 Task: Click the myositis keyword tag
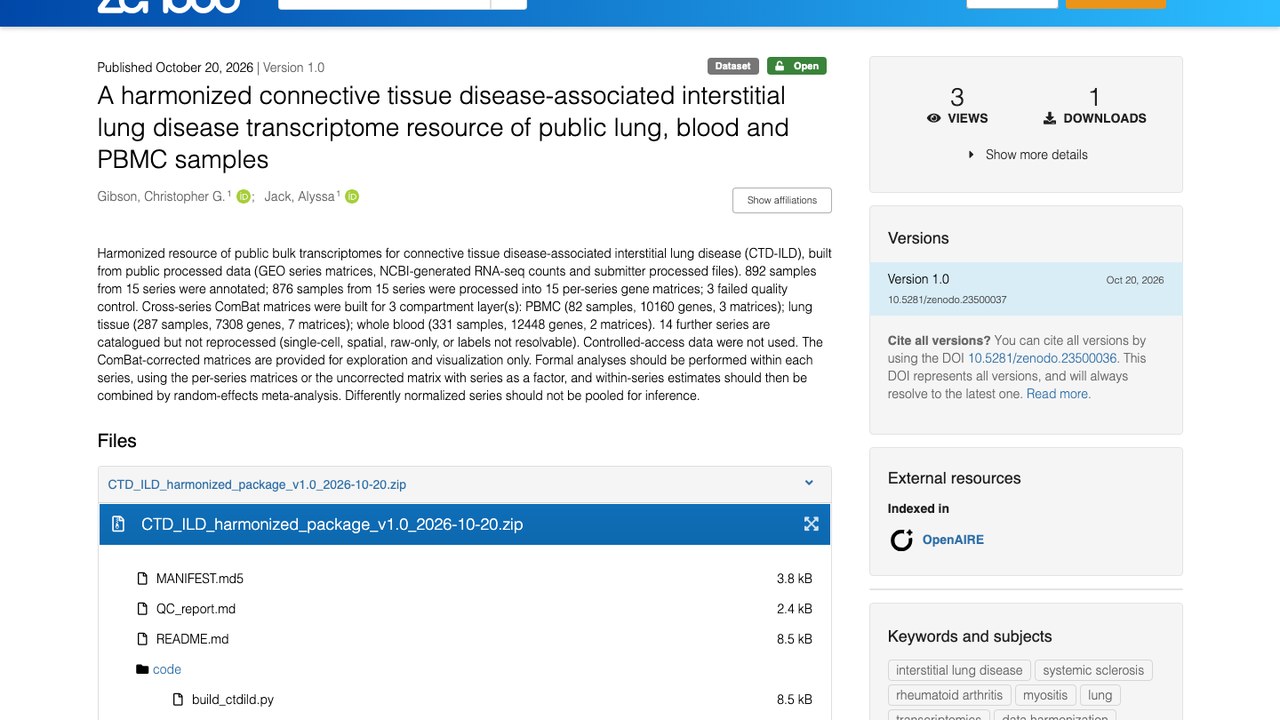1045,695
